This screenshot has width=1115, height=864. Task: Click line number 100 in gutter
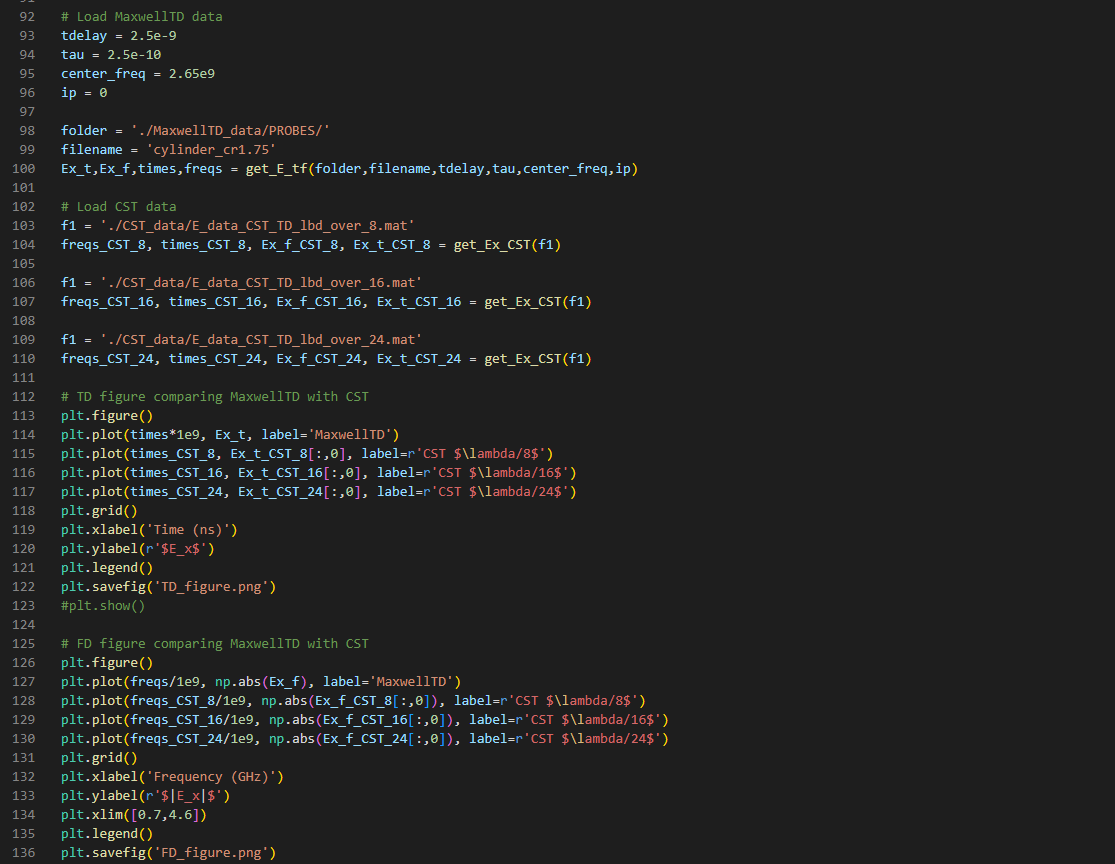point(23,169)
